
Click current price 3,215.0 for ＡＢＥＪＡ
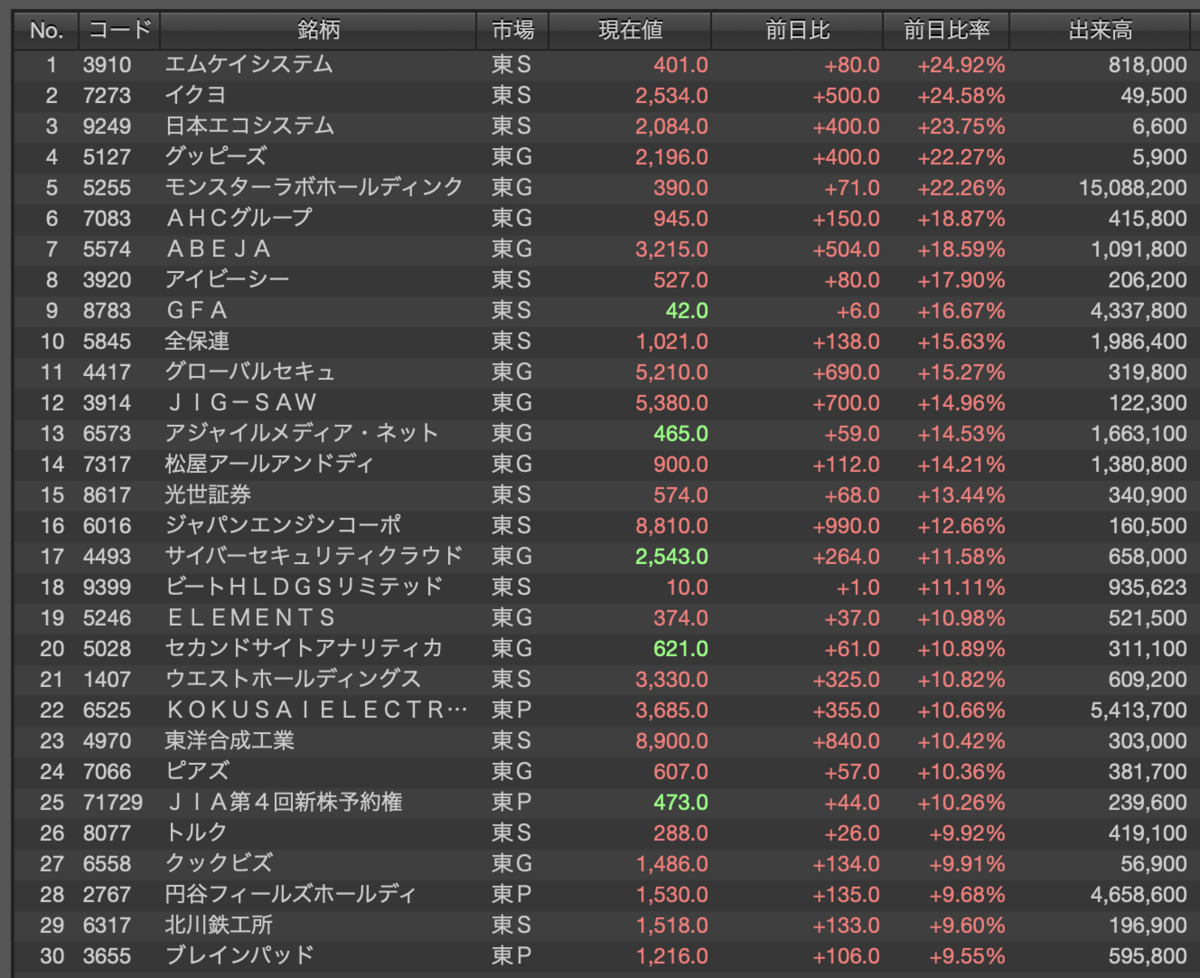click(x=672, y=249)
